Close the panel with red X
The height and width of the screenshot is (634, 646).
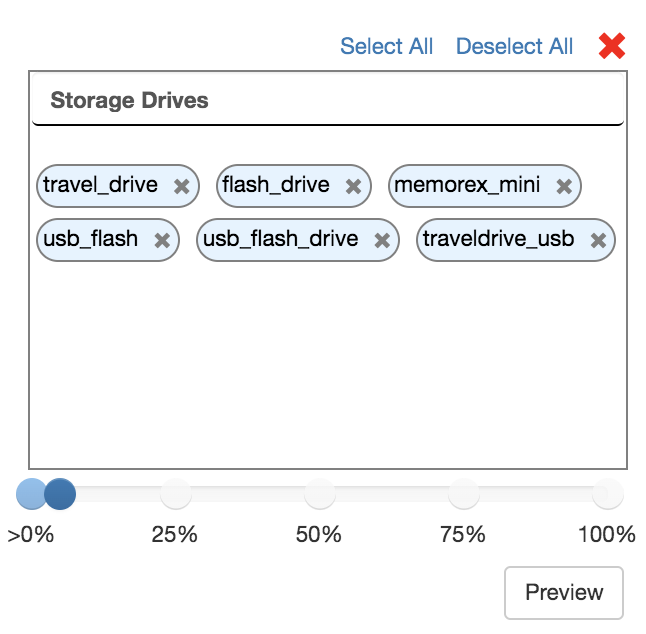coord(611,46)
